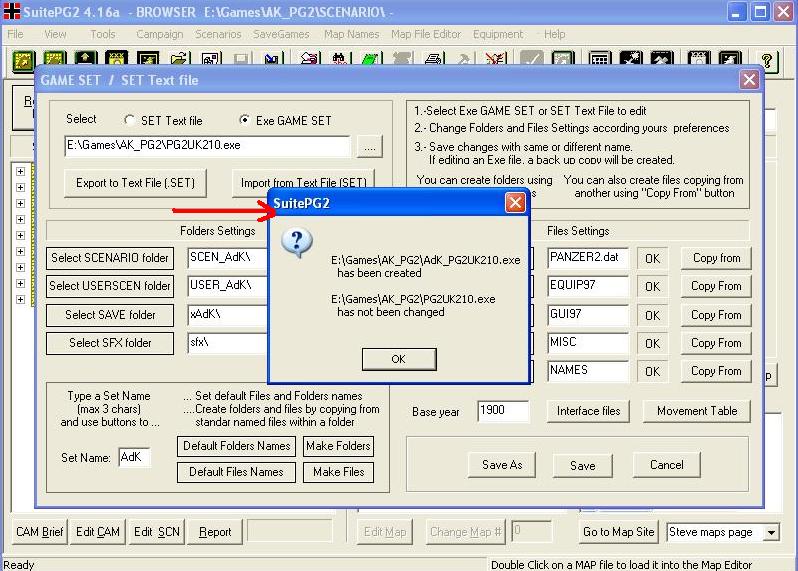
Task: Click Default Files Names button
Action: 236,472
